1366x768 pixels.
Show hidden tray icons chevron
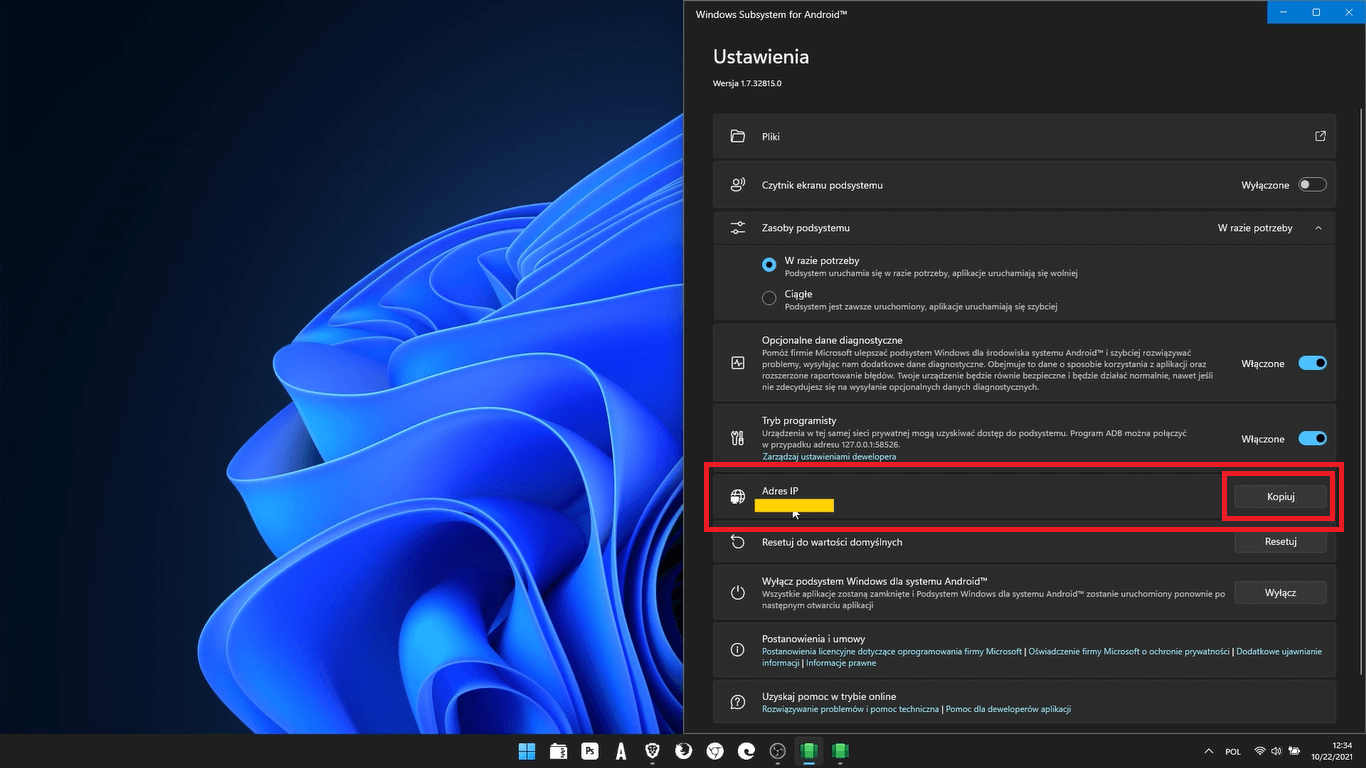point(1211,751)
